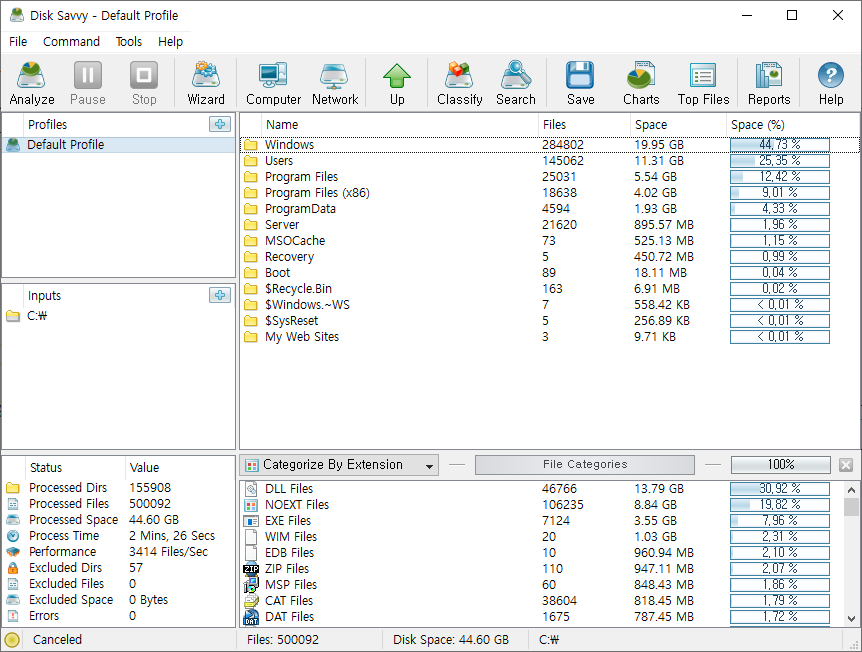Sort by the Space (%) column header
Image resolution: width=862 pixels, height=652 pixels.
[792, 125]
